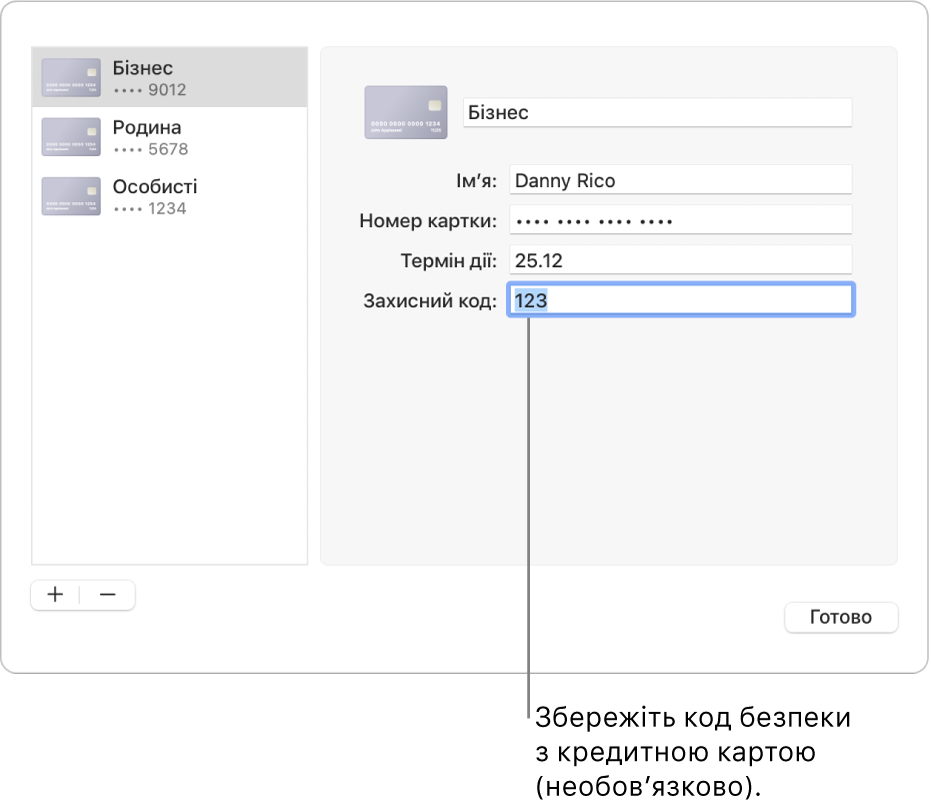Click the Термін дії field showing 25.12
The height and width of the screenshot is (806, 931).
(x=680, y=261)
